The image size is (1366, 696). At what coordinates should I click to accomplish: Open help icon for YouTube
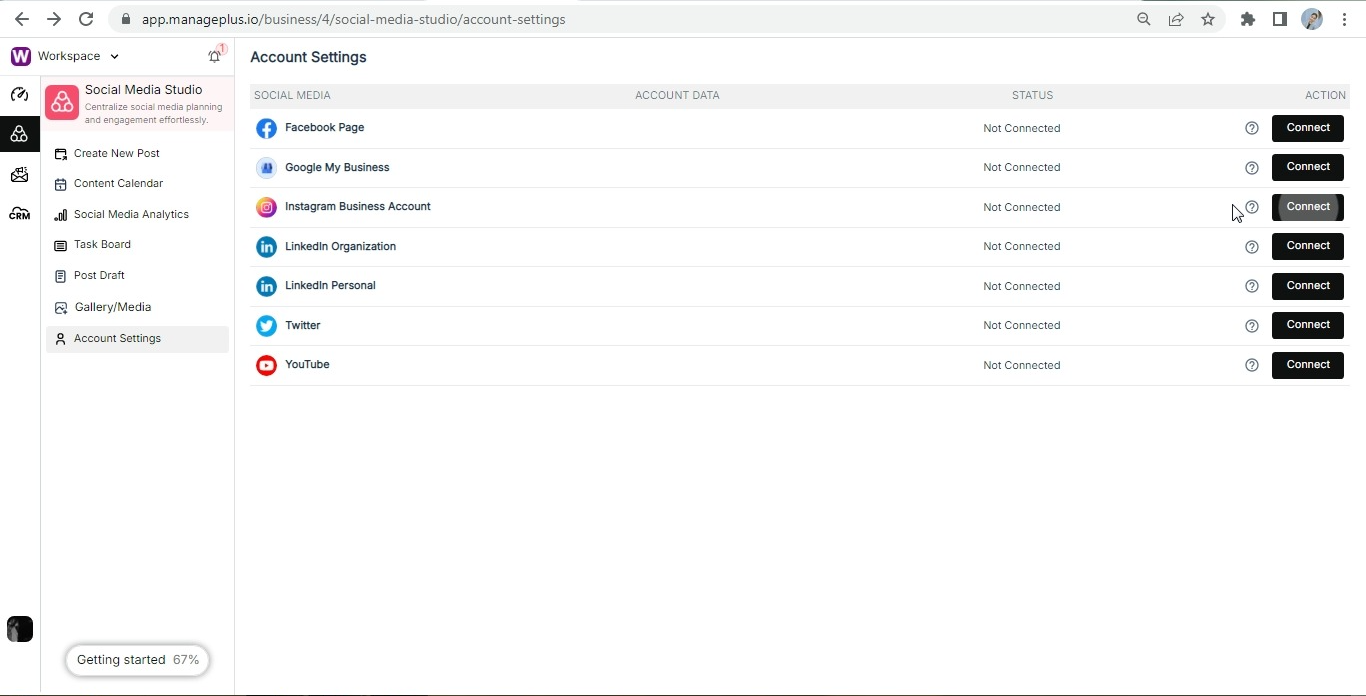tap(1251, 365)
